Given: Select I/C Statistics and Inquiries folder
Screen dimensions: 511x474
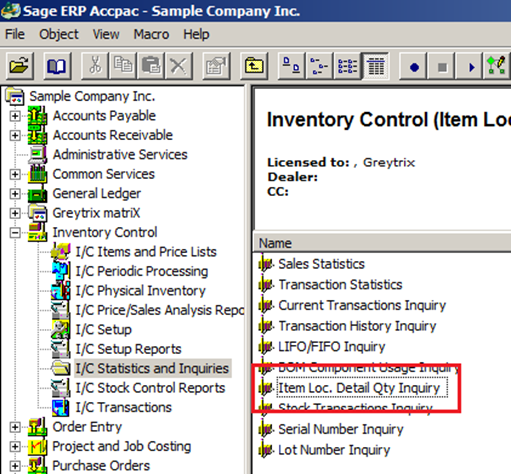Looking at the screenshot, I should (x=152, y=368).
